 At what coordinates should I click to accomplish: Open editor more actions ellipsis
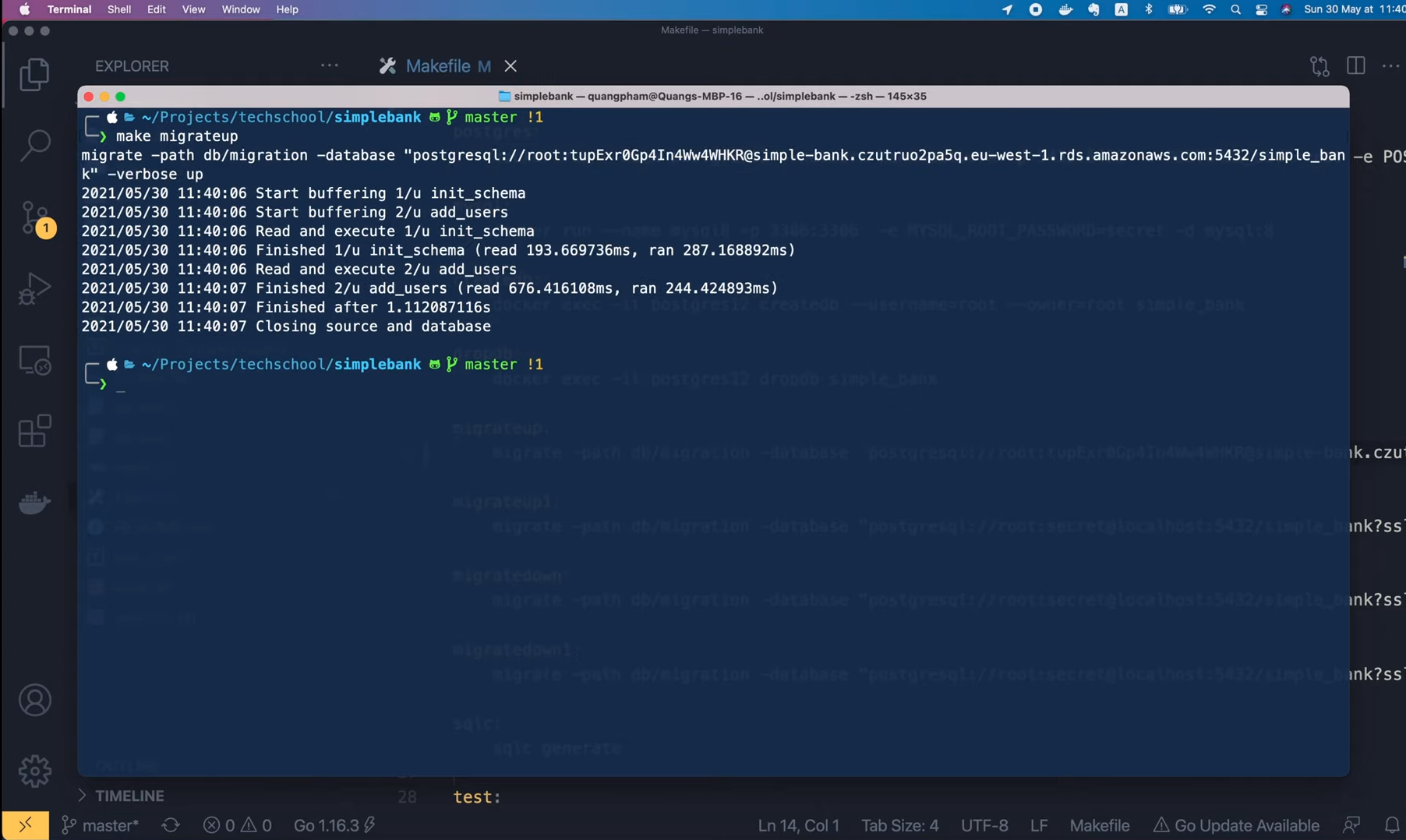click(1390, 66)
